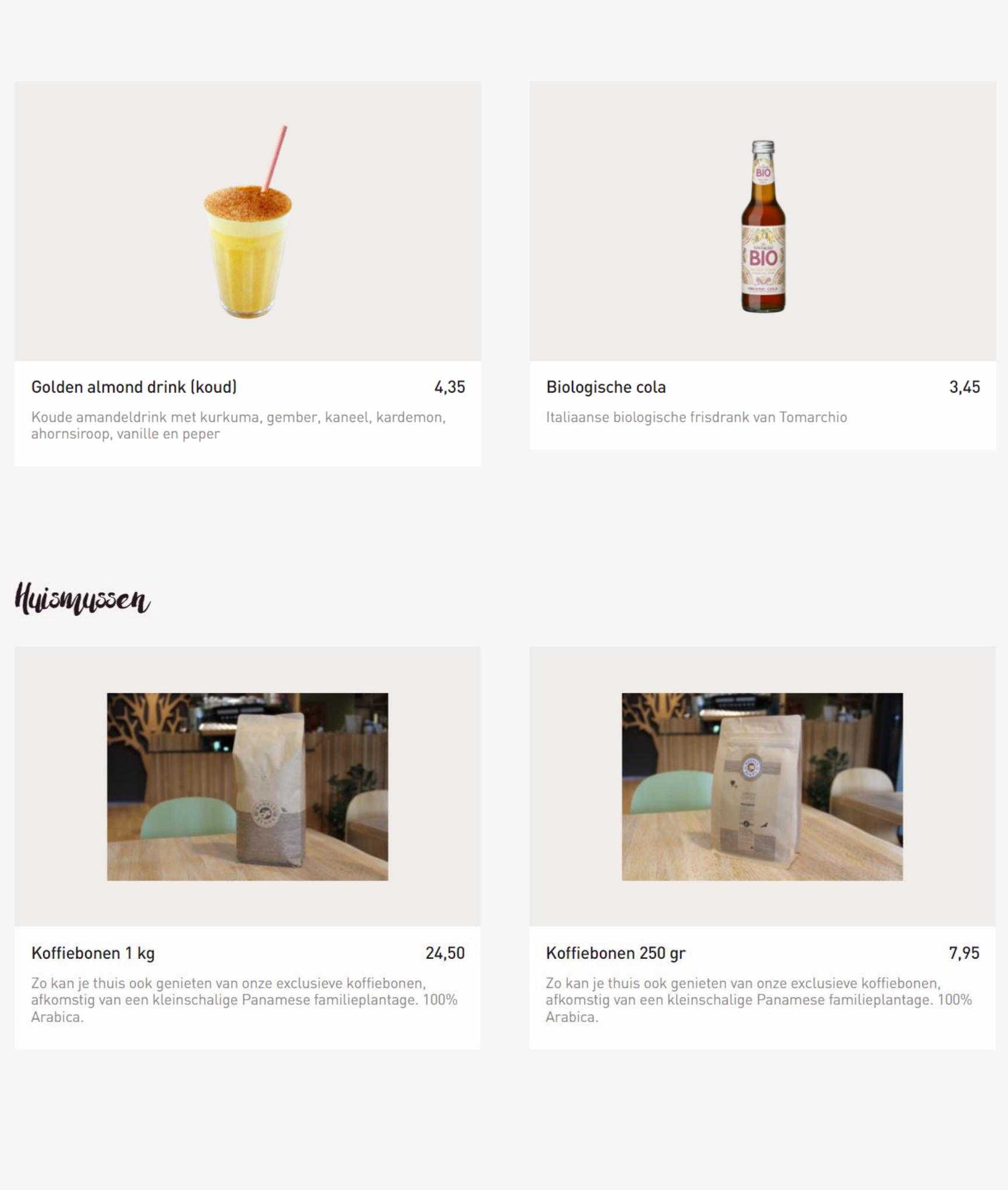Click the 7,95 price for coffee beans
Viewport: 1008px width, 1190px height.
coord(964,953)
